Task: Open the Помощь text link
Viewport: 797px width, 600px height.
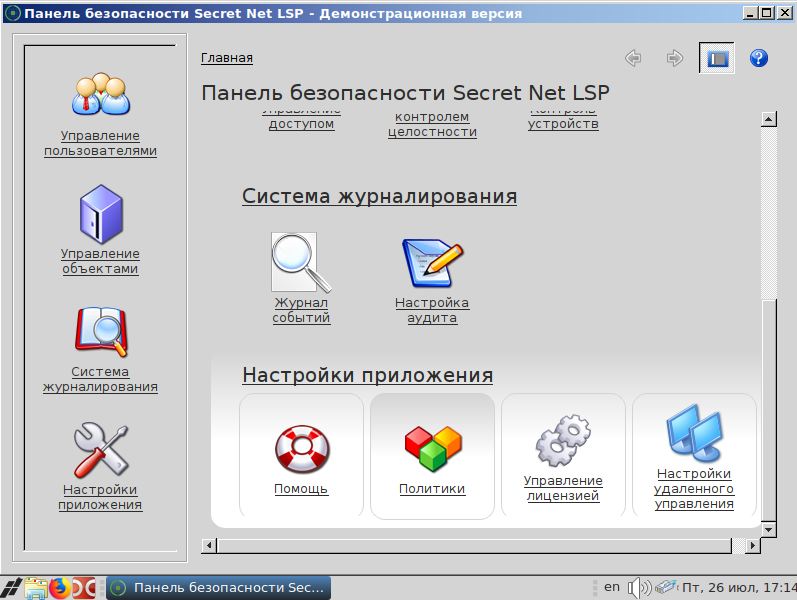Action: point(301,489)
